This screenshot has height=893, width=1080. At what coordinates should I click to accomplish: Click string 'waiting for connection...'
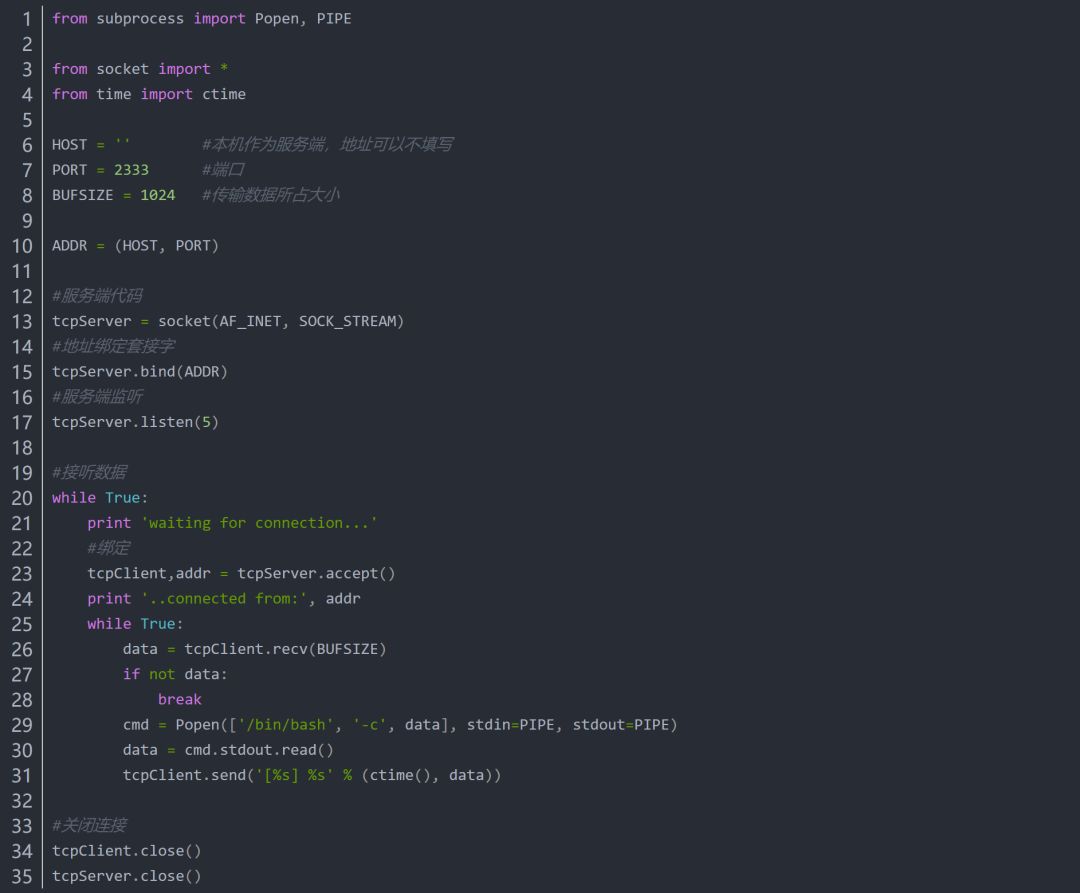pos(259,523)
